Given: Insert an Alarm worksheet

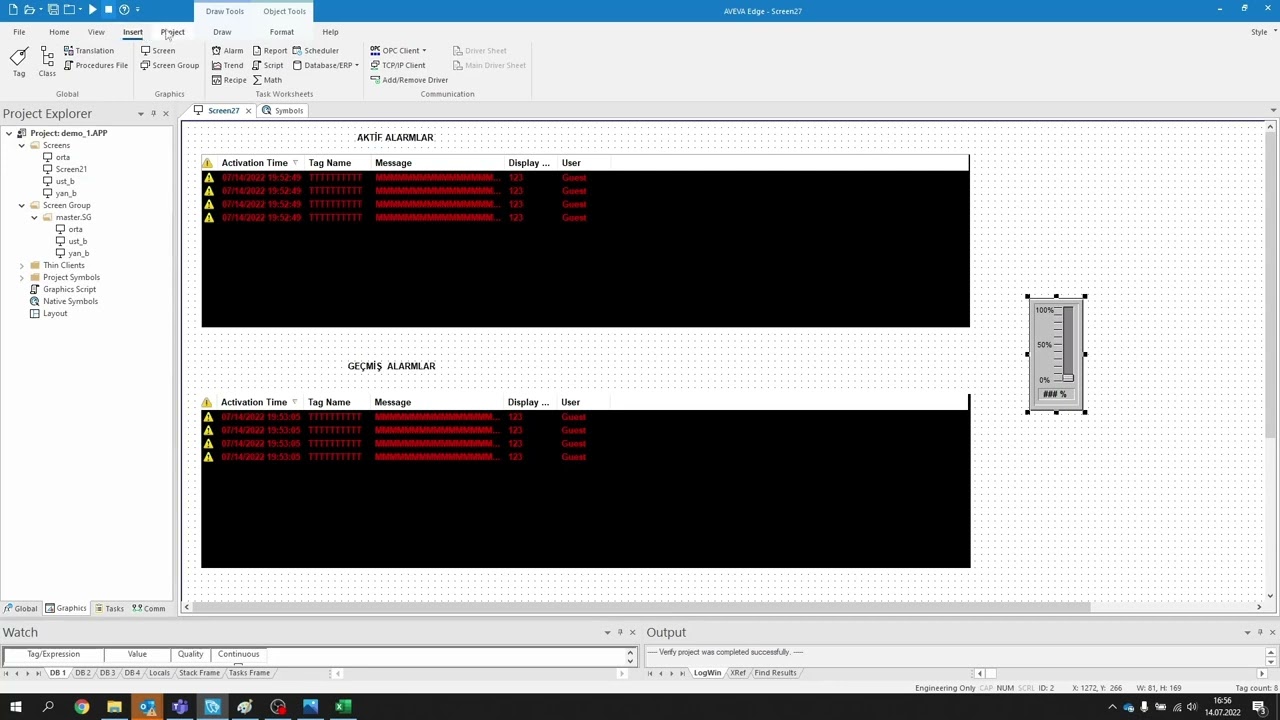Looking at the screenshot, I should (x=227, y=50).
